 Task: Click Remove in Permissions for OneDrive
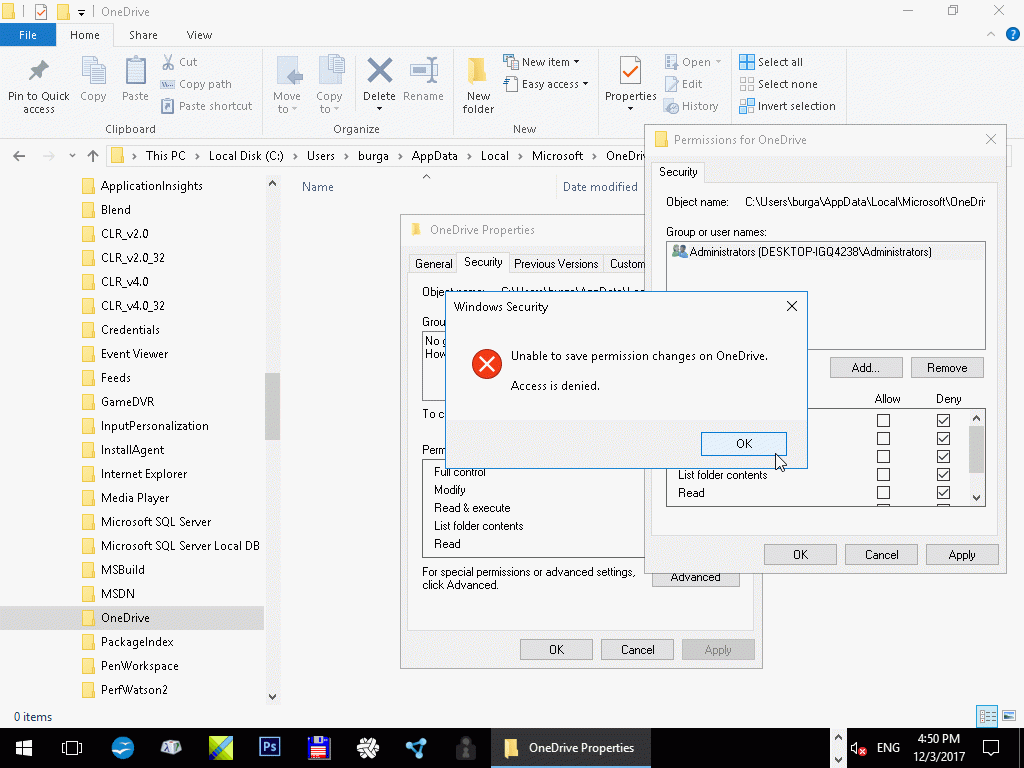click(x=947, y=368)
